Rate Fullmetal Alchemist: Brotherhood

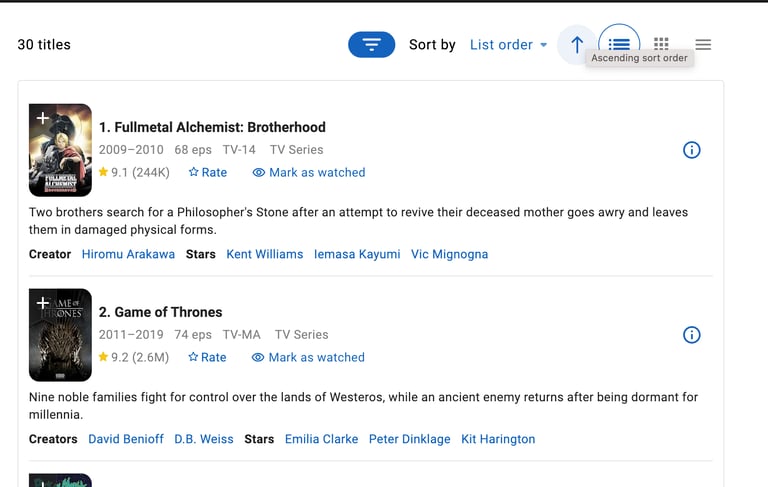pyautogui.click(x=207, y=172)
